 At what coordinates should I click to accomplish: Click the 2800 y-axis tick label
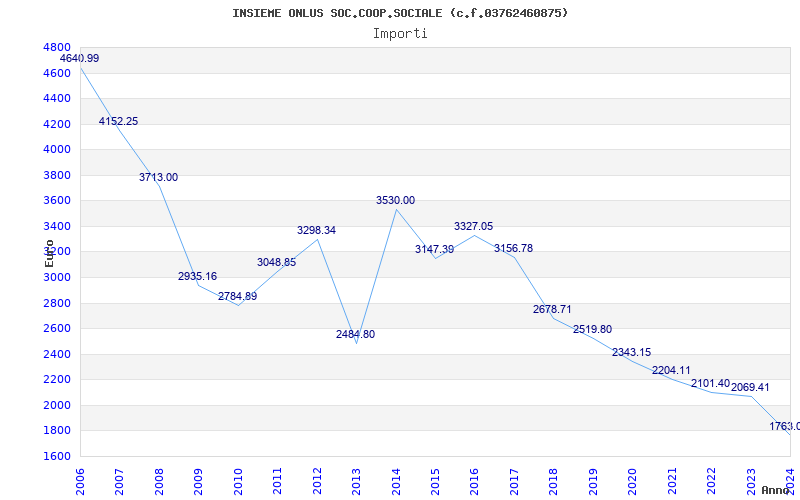(57, 304)
